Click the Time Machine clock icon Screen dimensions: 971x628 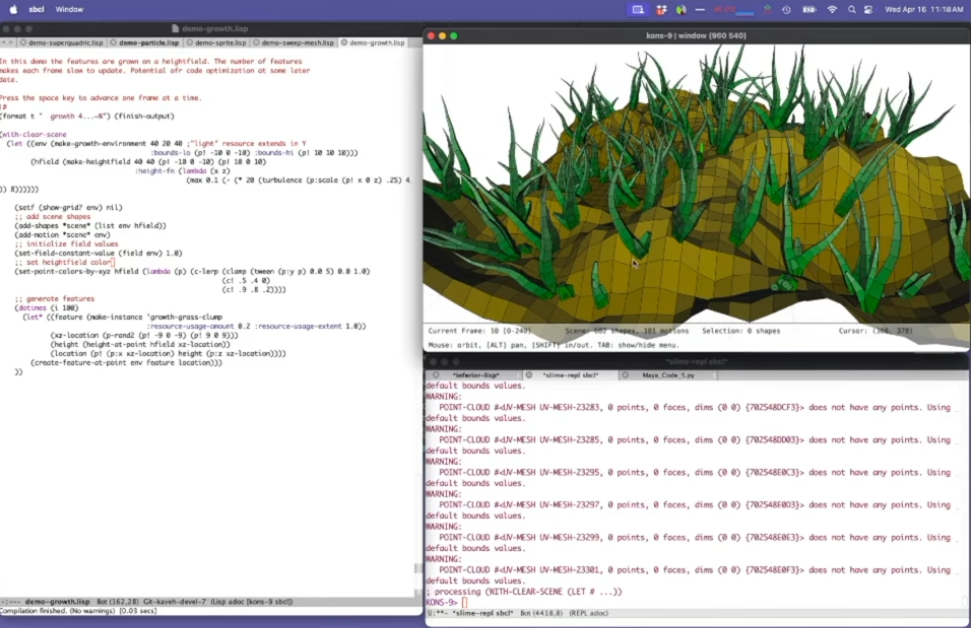[786, 9]
